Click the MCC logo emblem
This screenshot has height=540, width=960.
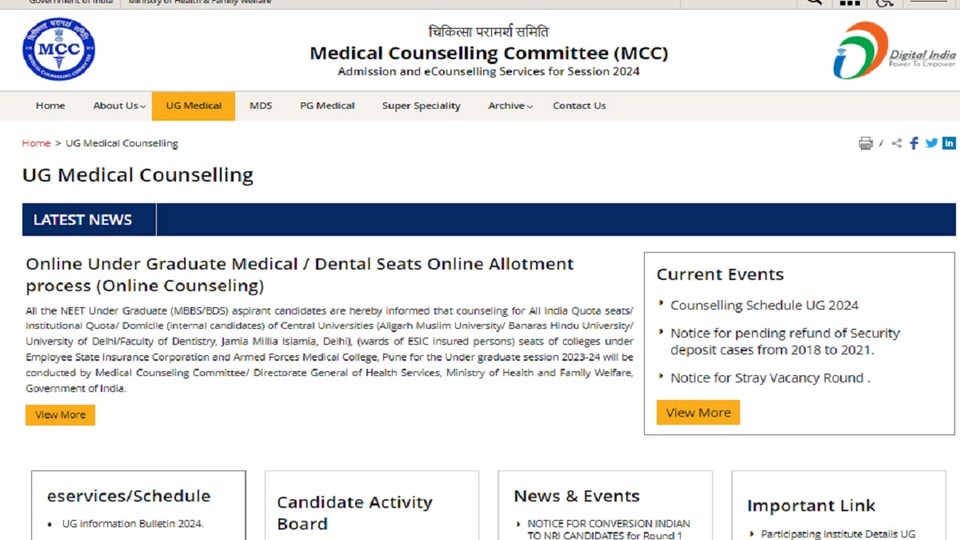point(59,49)
